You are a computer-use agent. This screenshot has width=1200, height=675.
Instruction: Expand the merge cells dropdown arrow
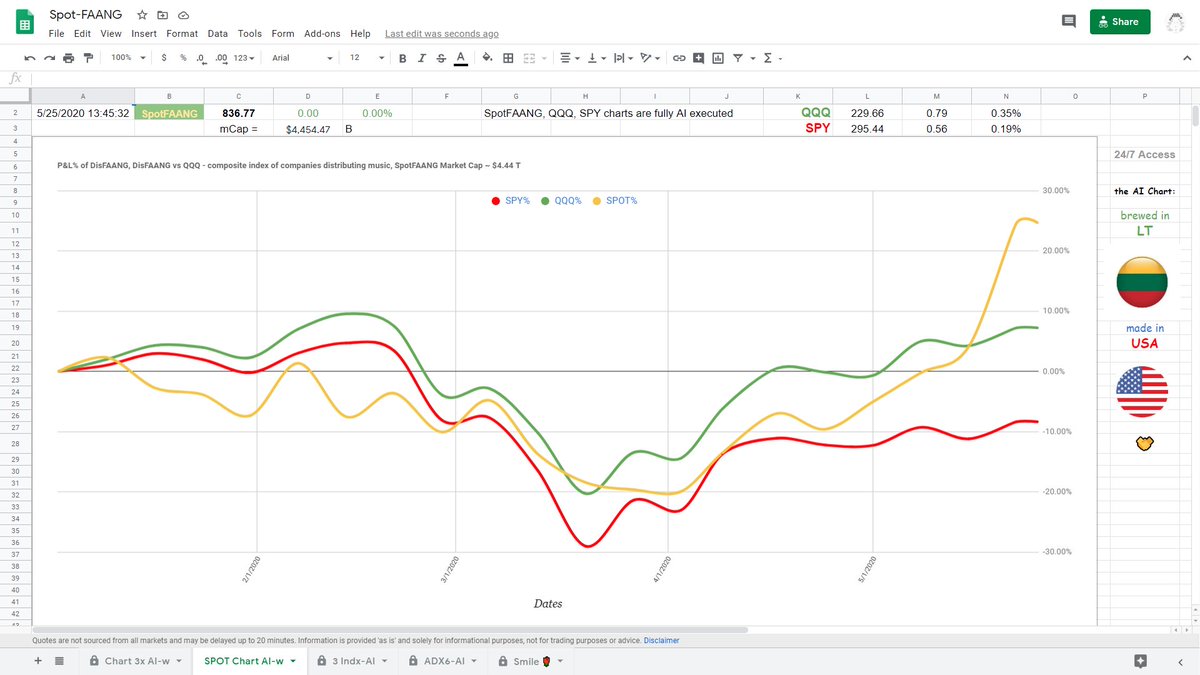[543, 58]
